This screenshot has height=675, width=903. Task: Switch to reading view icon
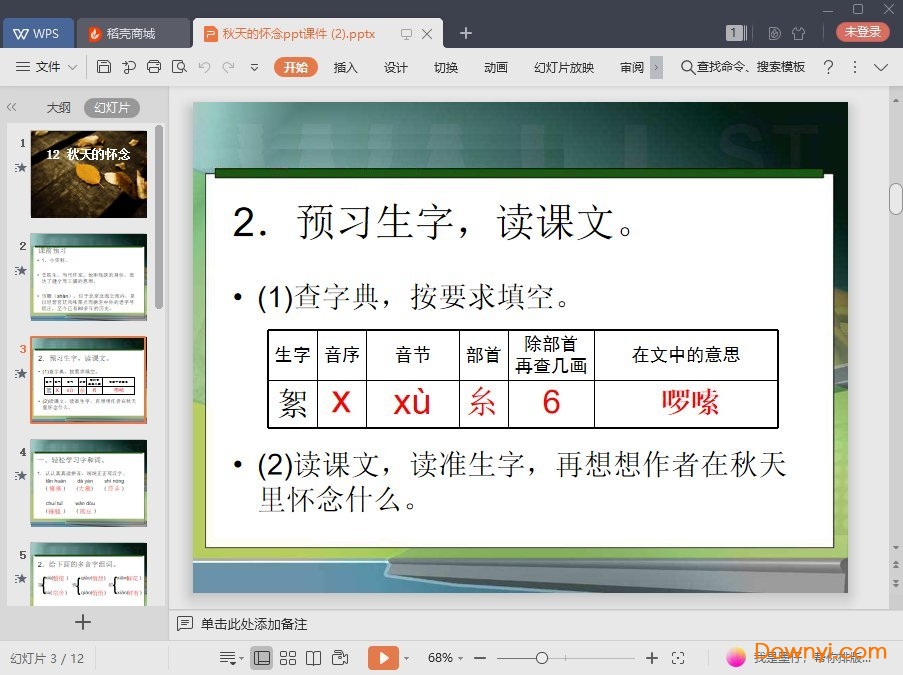tap(313, 658)
